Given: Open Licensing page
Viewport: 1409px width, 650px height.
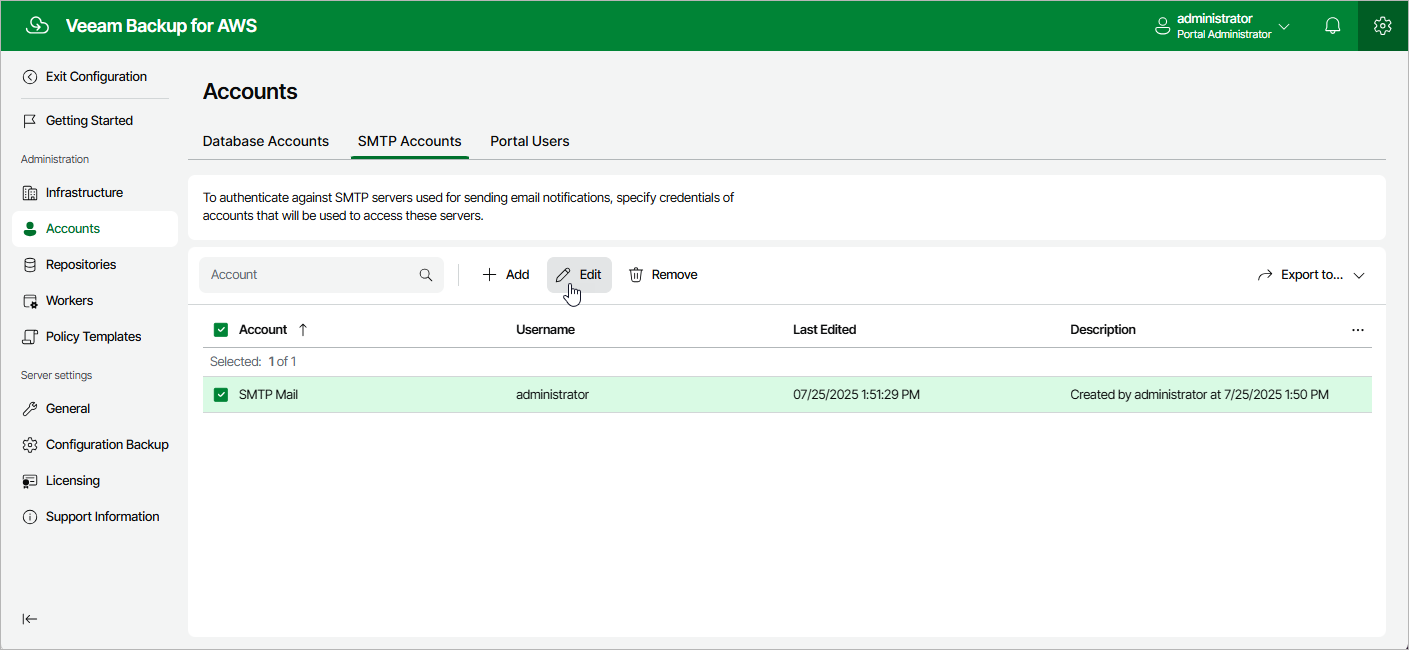Looking at the screenshot, I should (73, 481).
